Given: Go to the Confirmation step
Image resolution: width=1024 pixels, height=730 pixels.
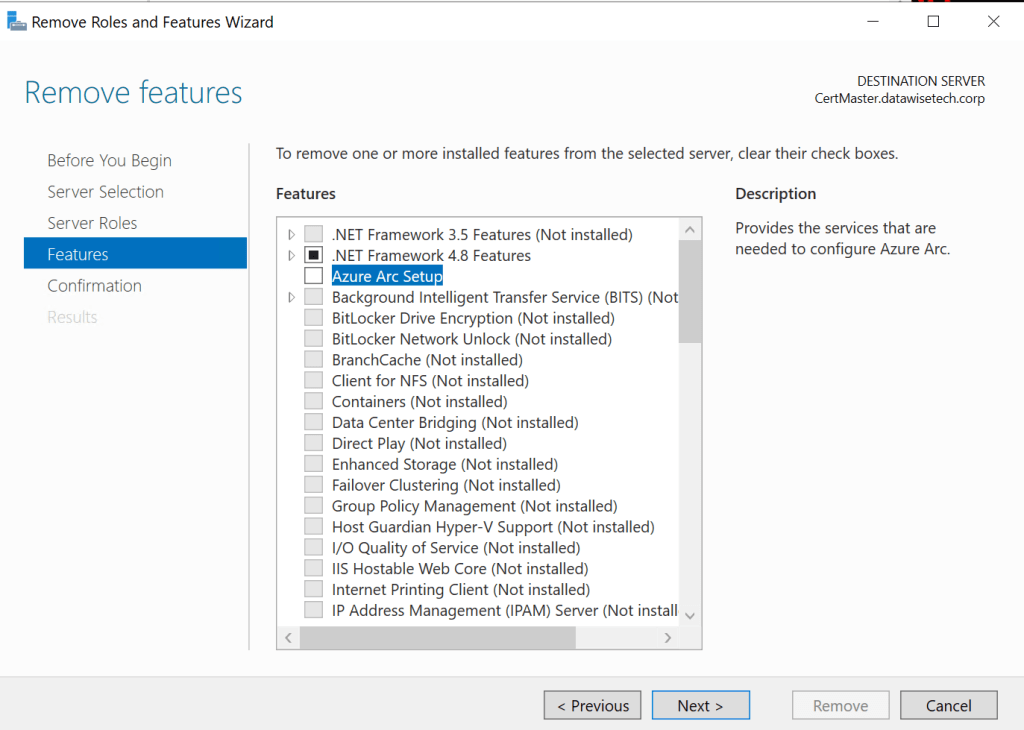Looking at the screenshot, I should (95, 286).
